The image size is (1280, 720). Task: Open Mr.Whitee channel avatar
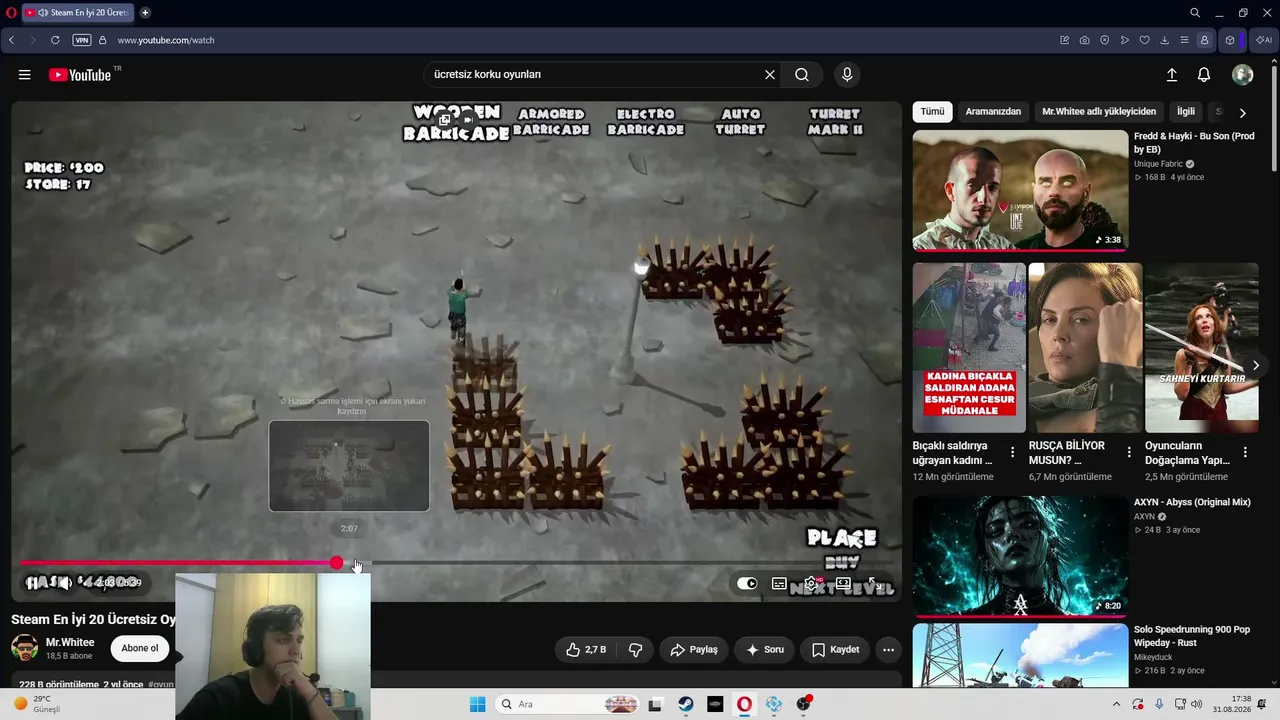click(25, 647)
